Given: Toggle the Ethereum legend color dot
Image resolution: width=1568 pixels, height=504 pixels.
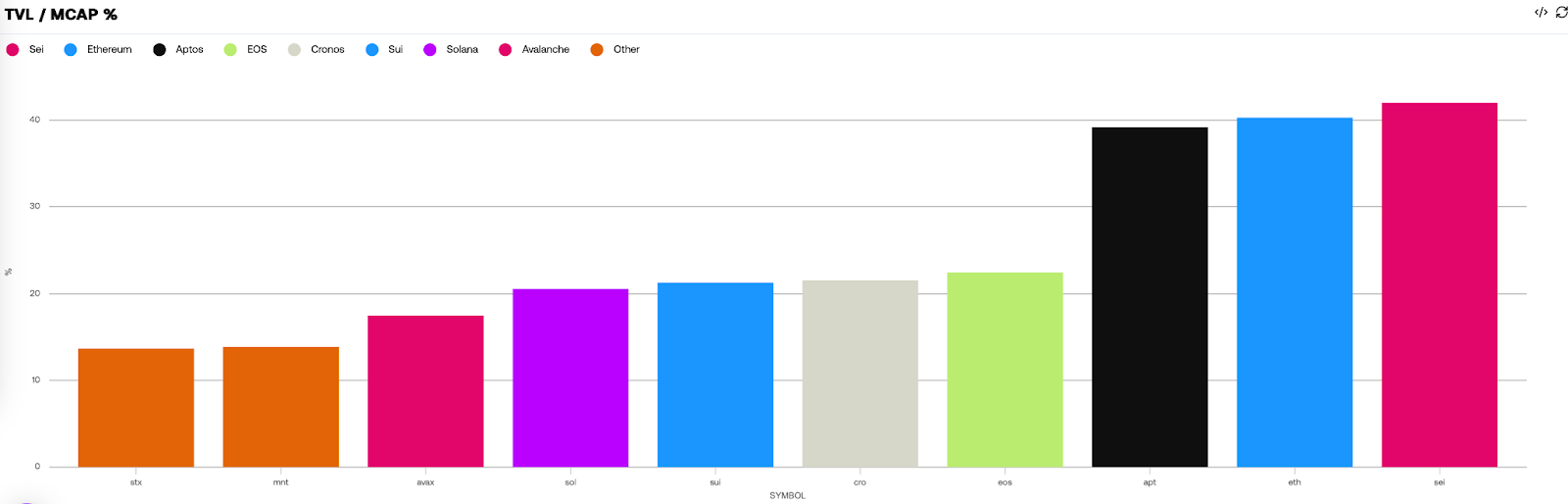Looking at the screenshot, I should (71, 50).
